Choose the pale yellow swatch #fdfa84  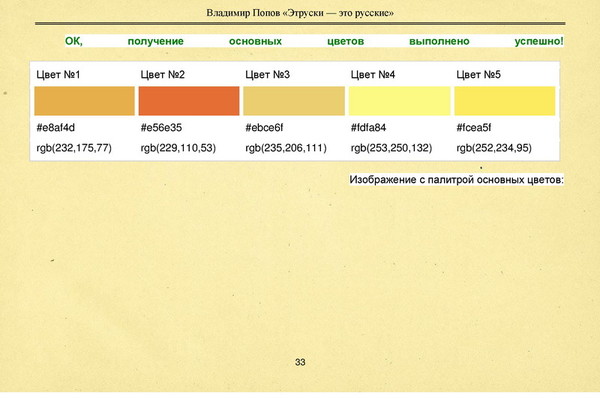[399, 101]
